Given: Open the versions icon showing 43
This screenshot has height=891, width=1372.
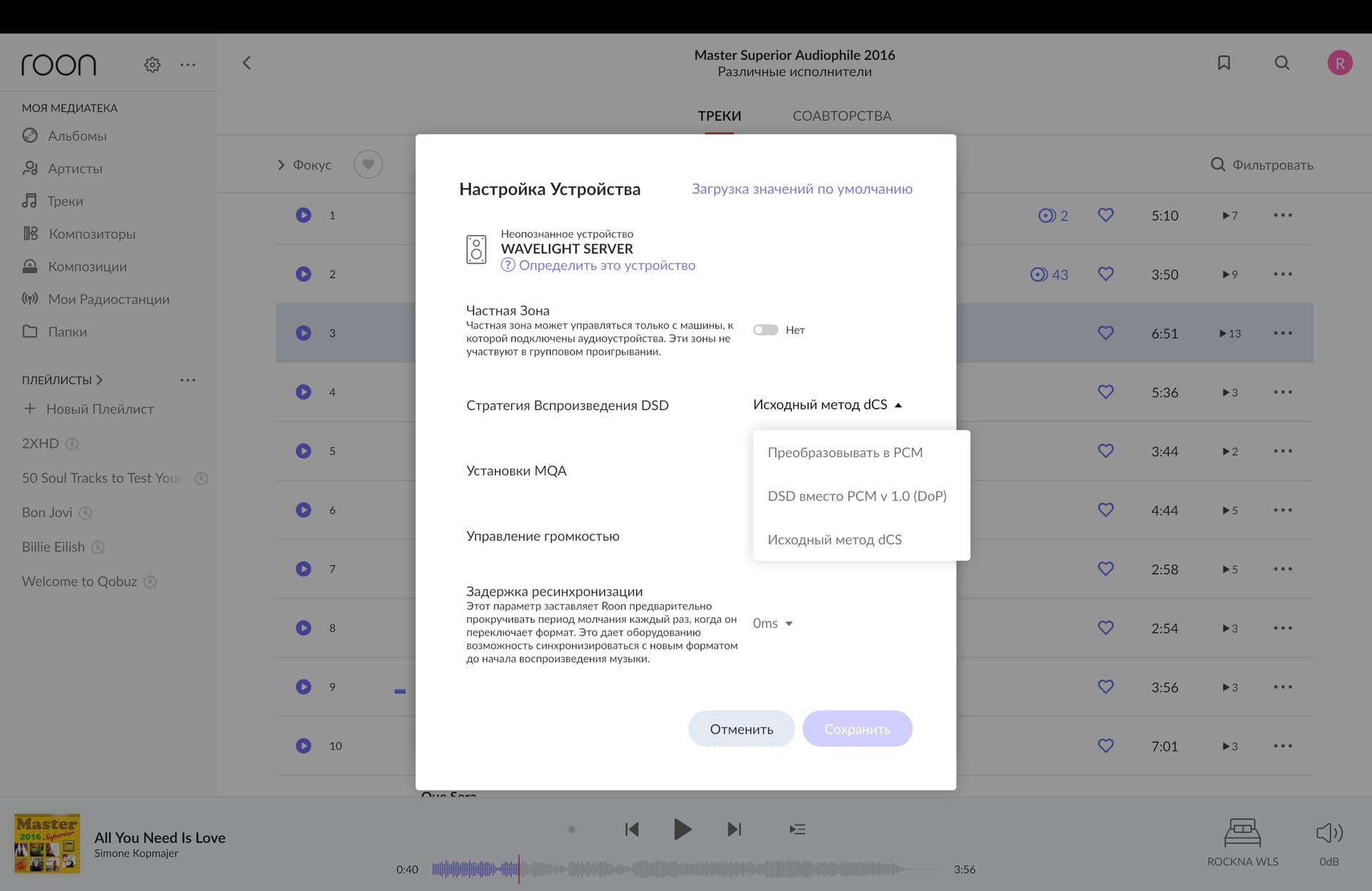Looking at the screenshot, I should (x=1049, y=274).
